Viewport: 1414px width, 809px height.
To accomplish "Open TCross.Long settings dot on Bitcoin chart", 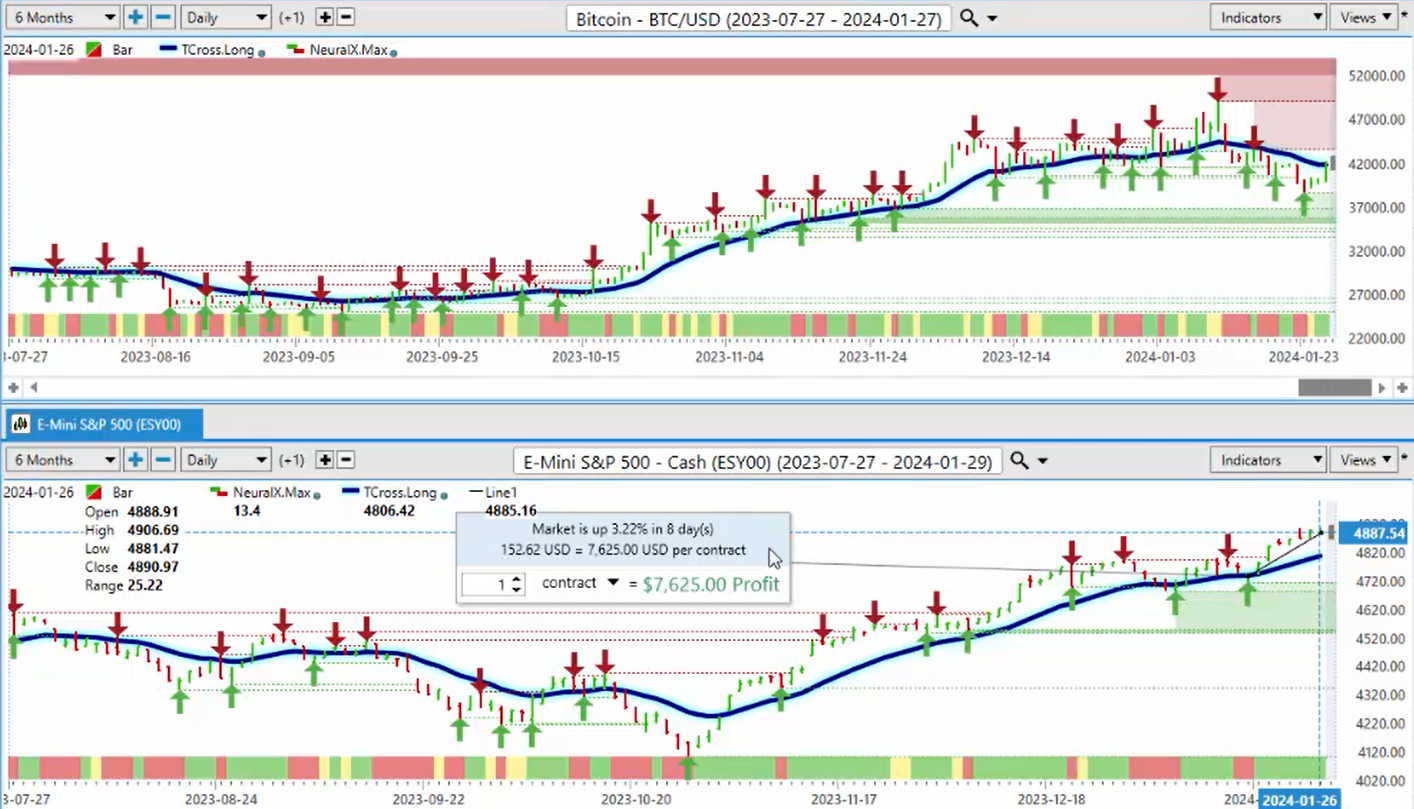I will point(262,51).
